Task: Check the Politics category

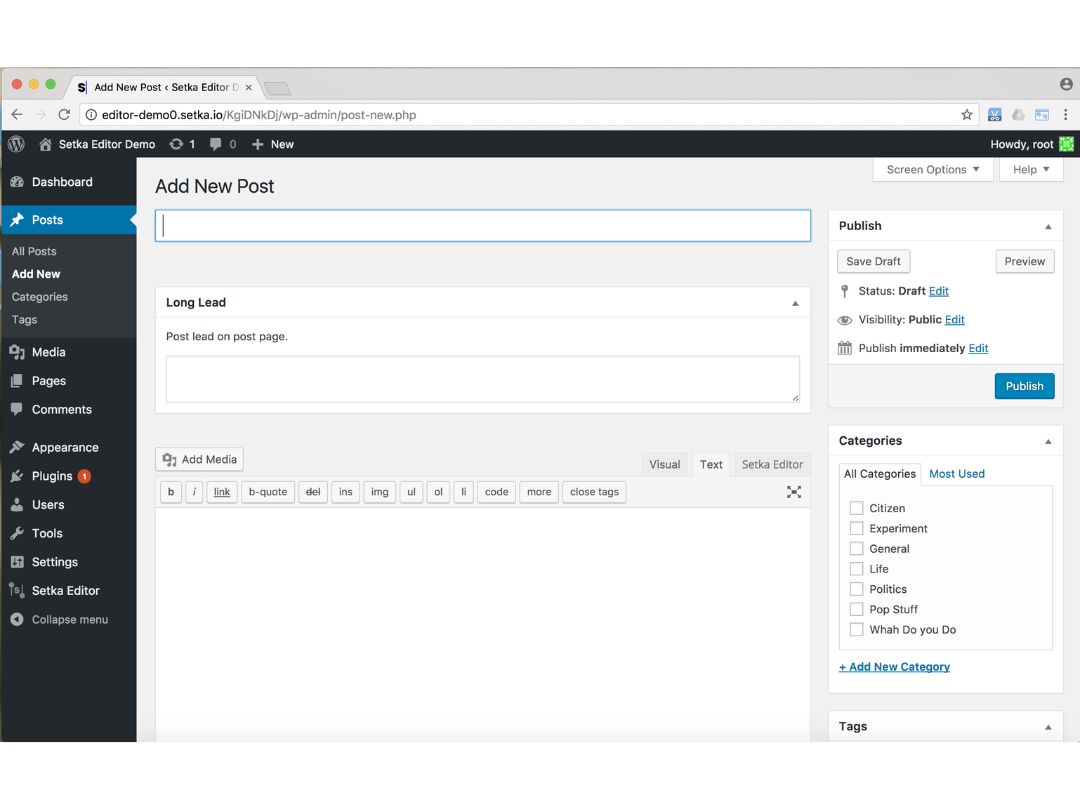Action: tap(856, 589)
